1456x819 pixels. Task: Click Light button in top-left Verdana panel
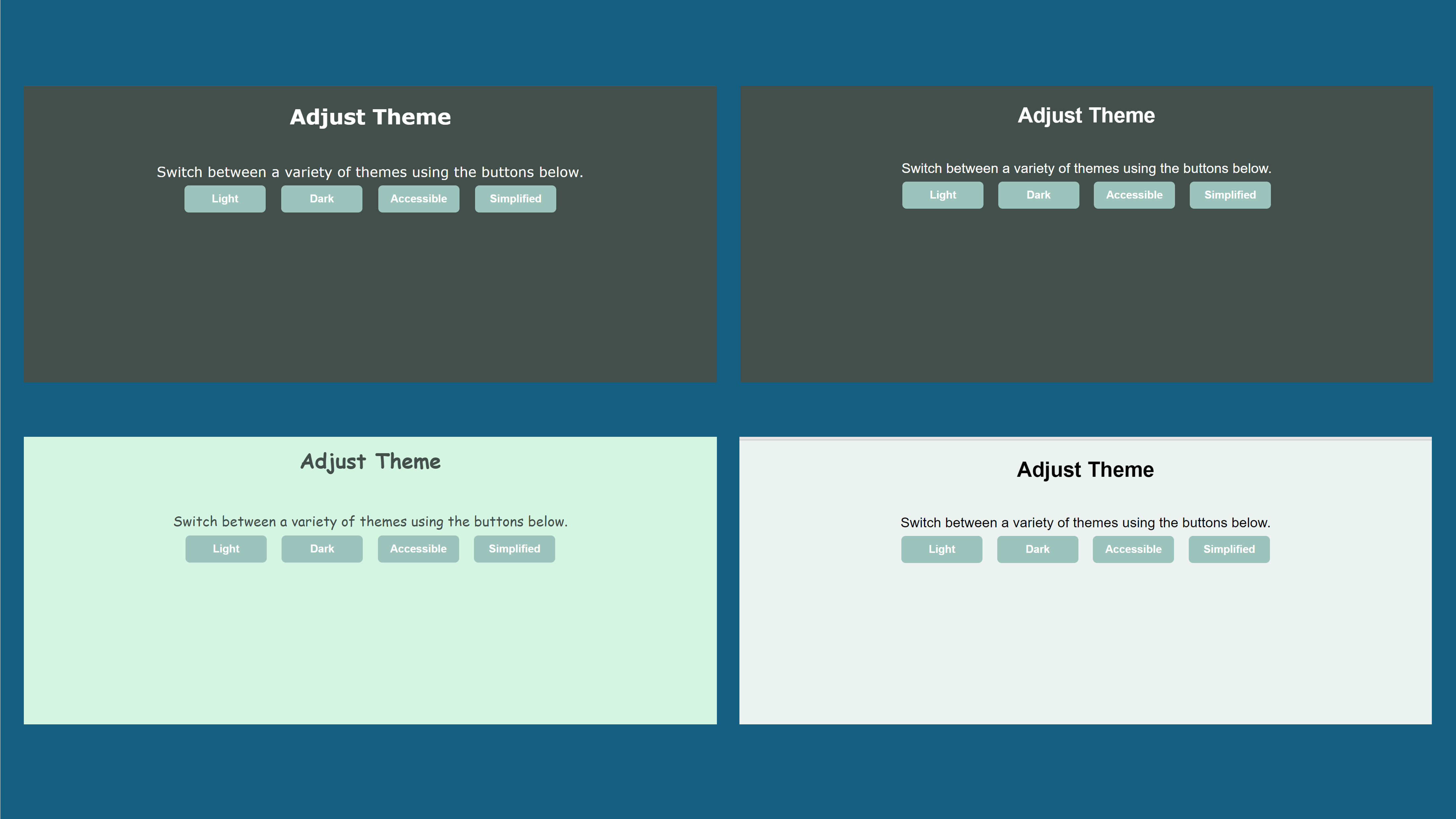point(224,199)
